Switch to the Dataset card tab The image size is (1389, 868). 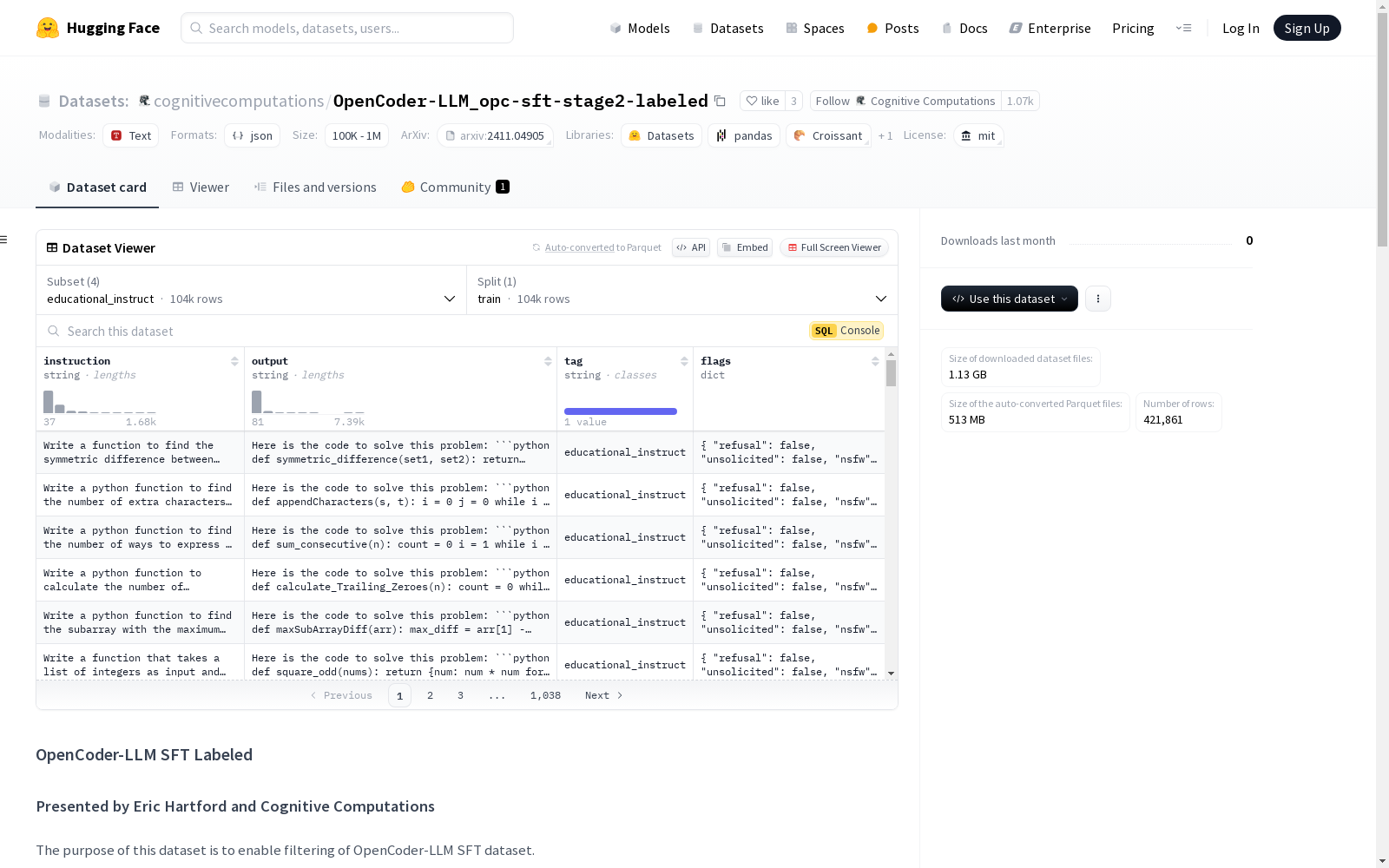click(97, 187)
